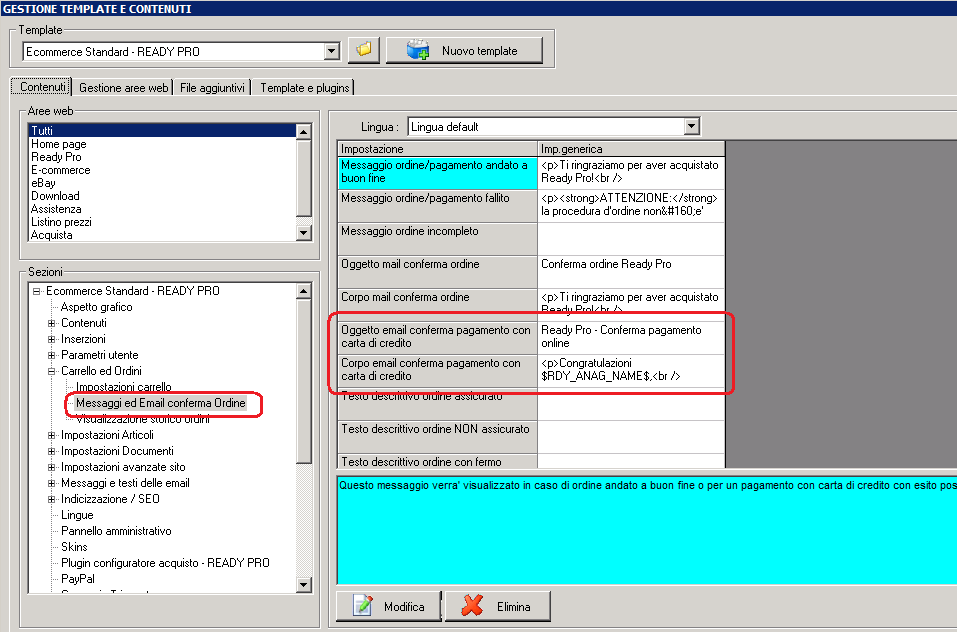Click Sezioni tree scroll-up arrow
This screenshot has height=632, width=957.
(x=304, y=290)
